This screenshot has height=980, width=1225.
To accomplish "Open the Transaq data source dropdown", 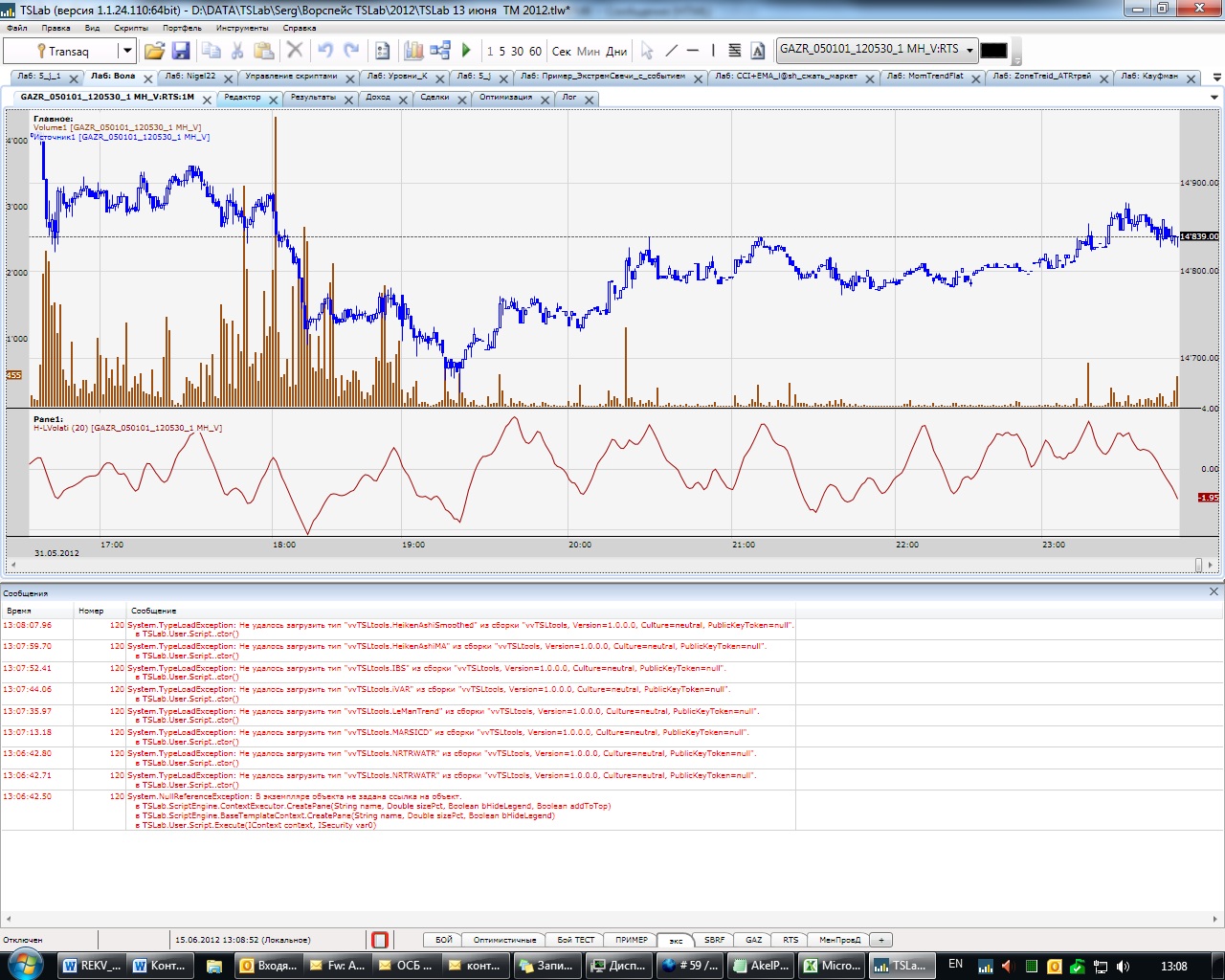I will point(126,51).
